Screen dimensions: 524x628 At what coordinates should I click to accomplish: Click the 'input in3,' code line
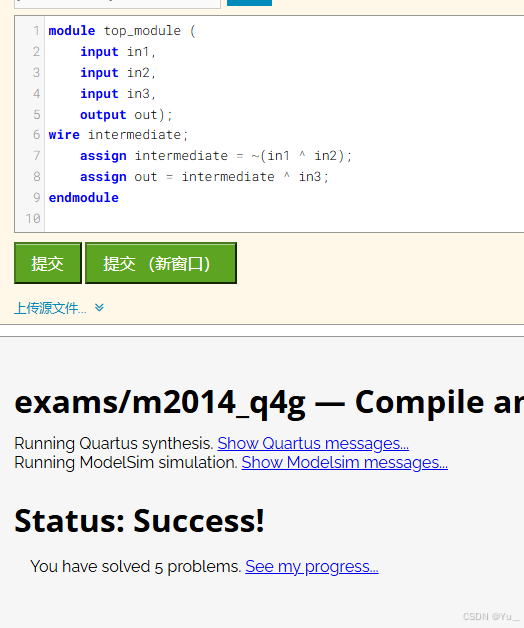(118, 94)
